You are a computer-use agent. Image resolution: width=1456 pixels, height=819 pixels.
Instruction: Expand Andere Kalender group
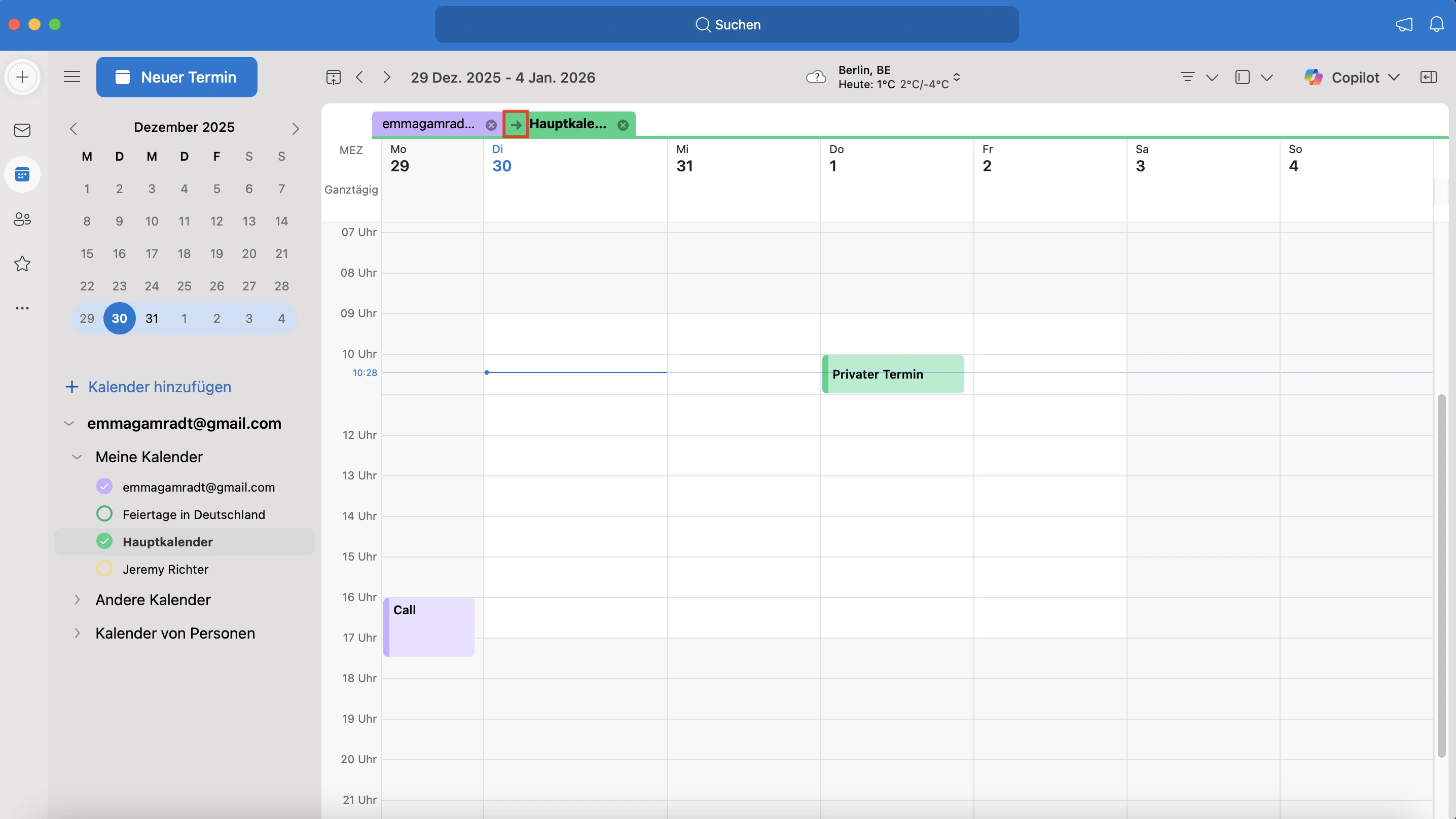pos(78,600)
